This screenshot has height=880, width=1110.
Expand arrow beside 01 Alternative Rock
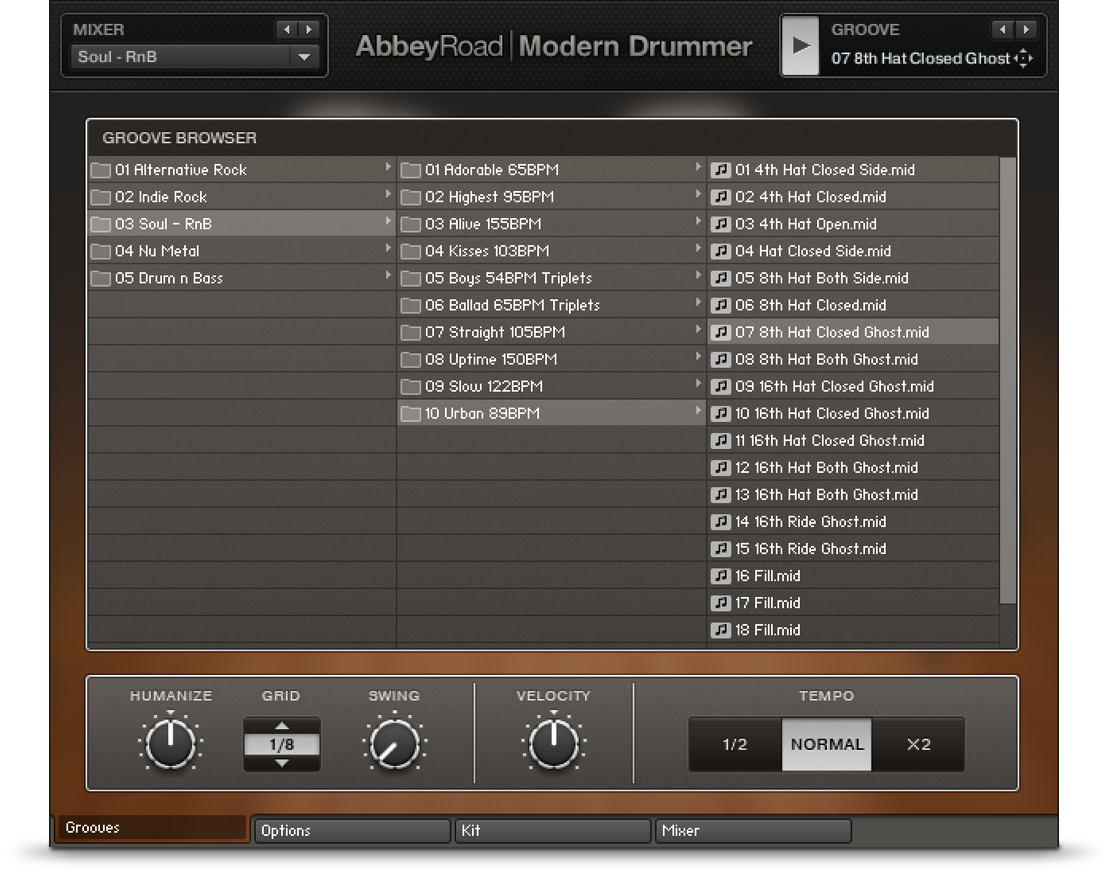[388, 167]
